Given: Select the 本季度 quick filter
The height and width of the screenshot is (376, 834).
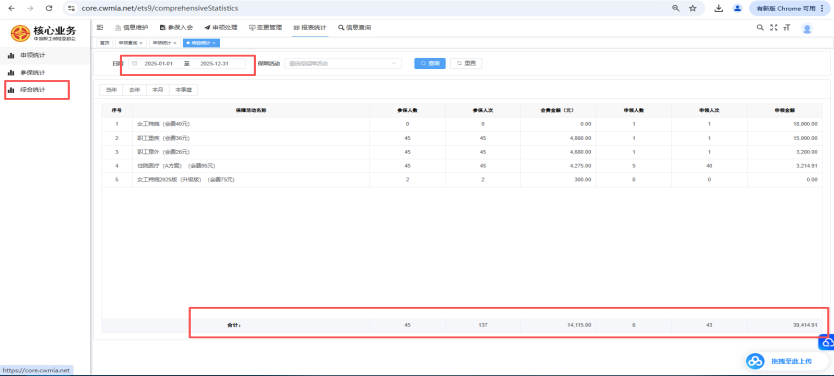Looking at the screenshot, I should click(x=184, y=90).
